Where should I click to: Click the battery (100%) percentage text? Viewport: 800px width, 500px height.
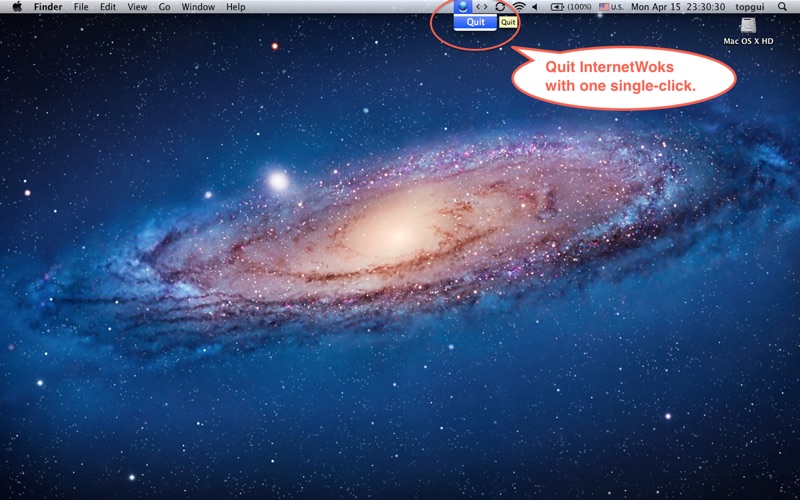[580, 7]
